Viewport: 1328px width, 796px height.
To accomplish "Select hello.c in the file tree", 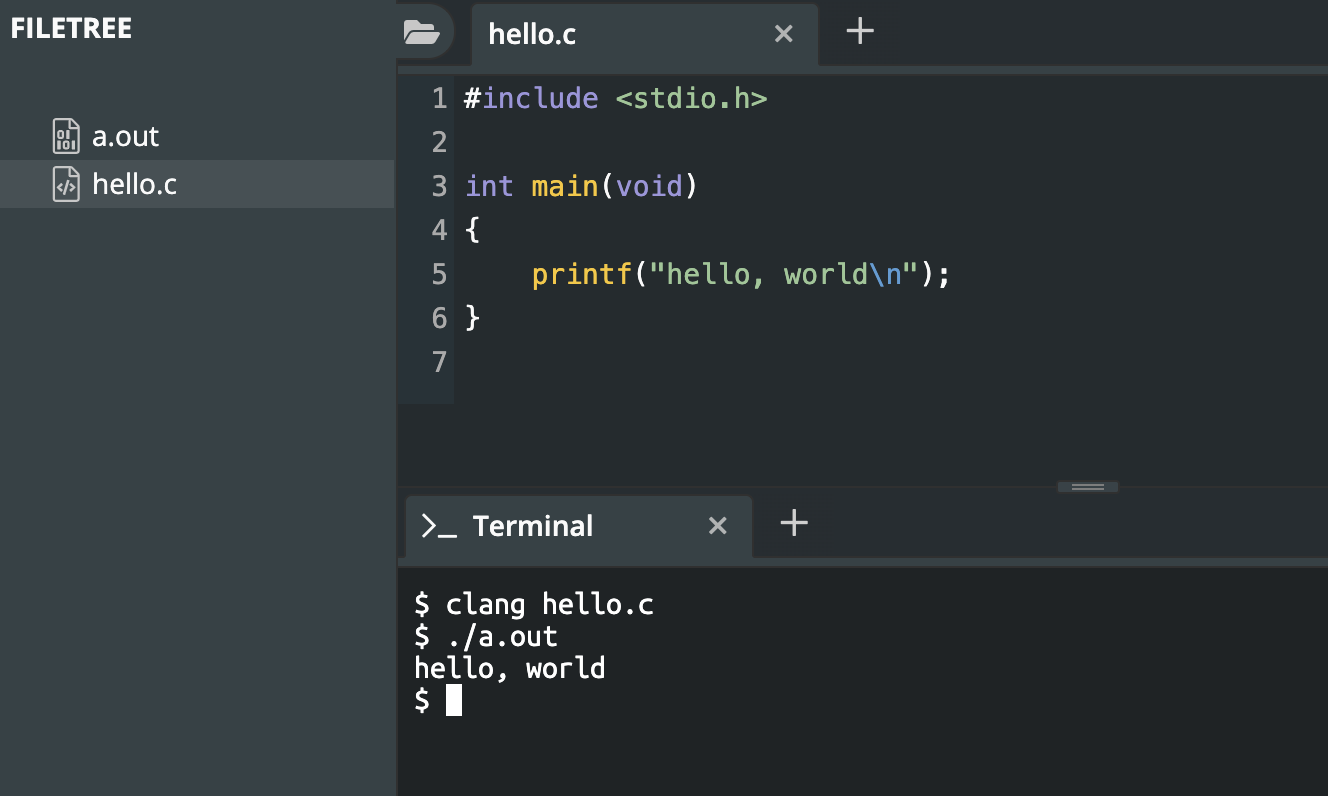I will pos(134,185).
